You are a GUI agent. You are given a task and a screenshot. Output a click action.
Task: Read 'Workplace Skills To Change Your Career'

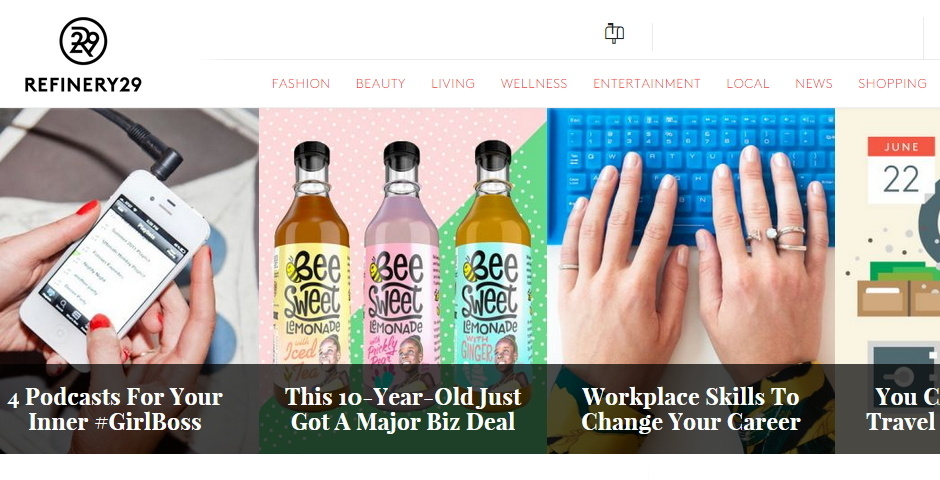pos(691,409)
